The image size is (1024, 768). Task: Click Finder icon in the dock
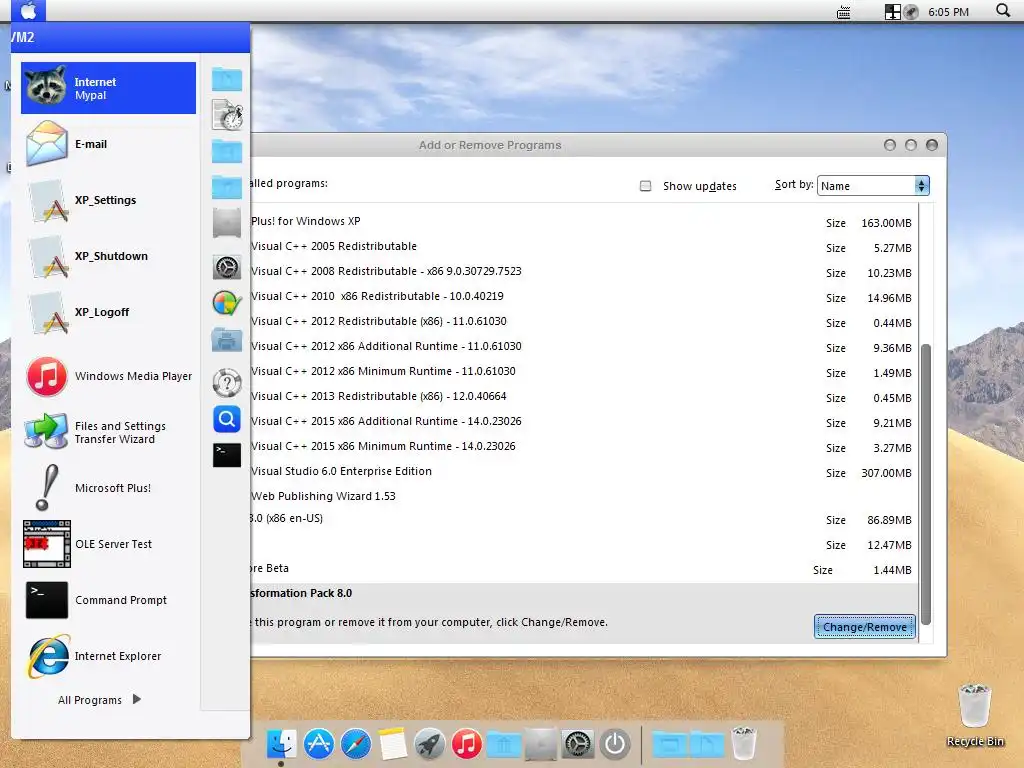point(281,743)
